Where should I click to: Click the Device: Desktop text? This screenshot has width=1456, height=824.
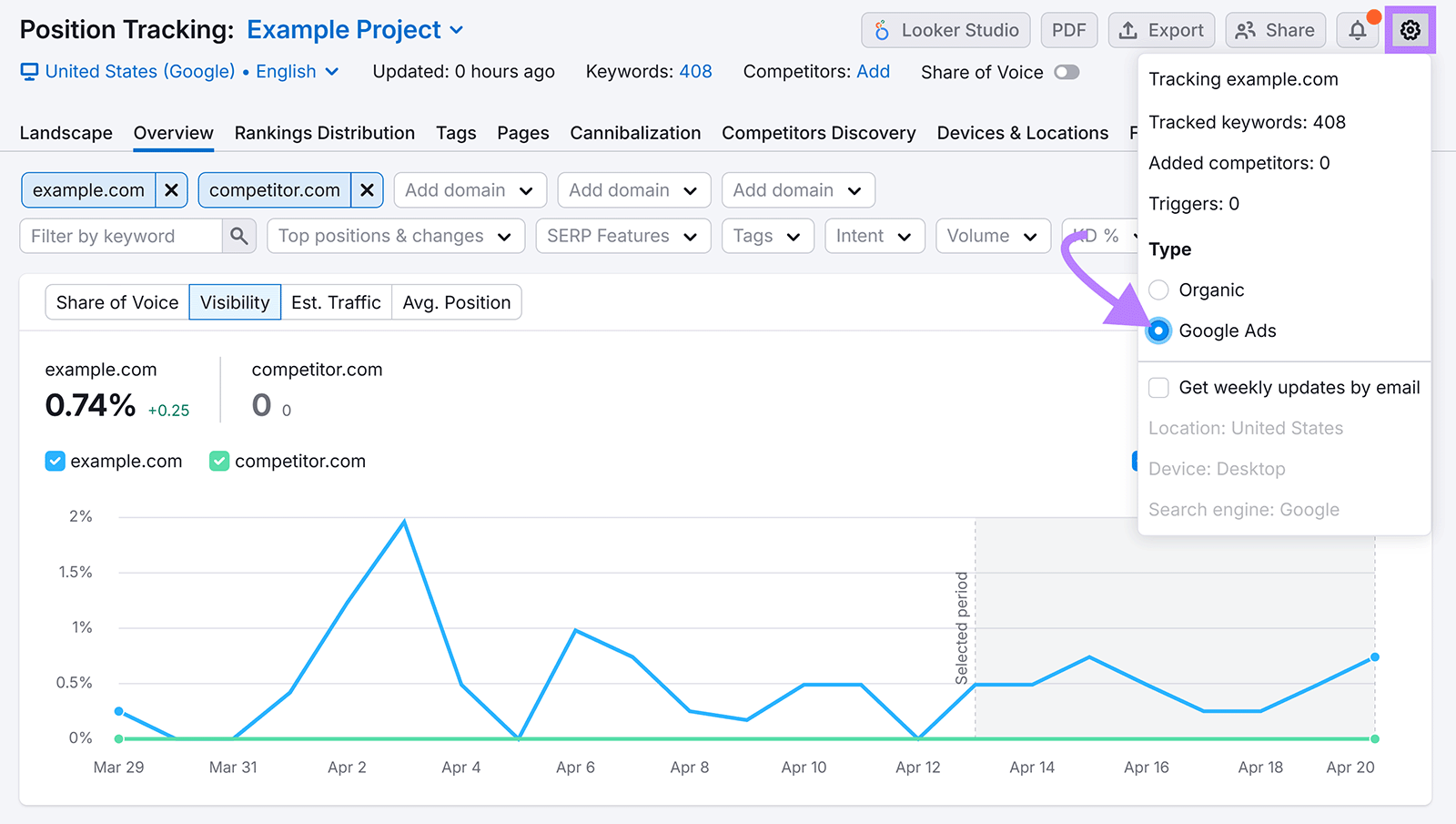(1217, 469)
